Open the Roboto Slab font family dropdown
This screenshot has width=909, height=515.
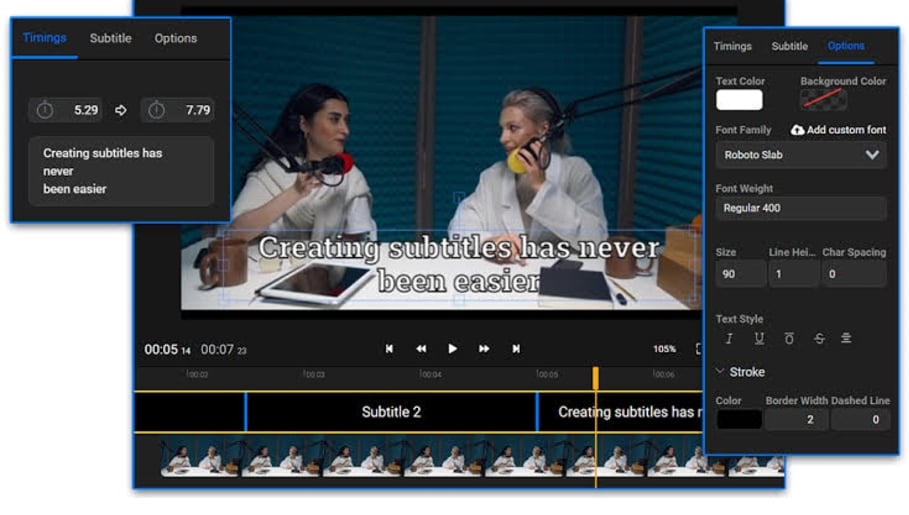pos(801,155)
